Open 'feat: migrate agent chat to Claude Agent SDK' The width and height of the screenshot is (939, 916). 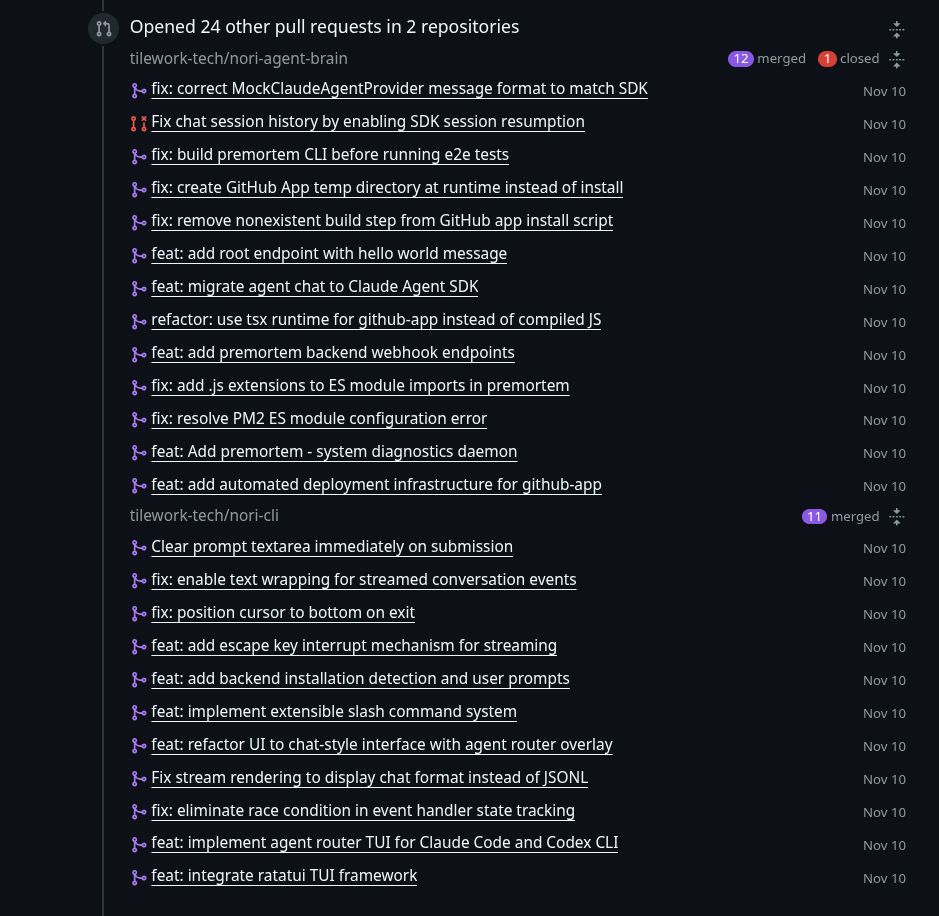tap(315, 287)
